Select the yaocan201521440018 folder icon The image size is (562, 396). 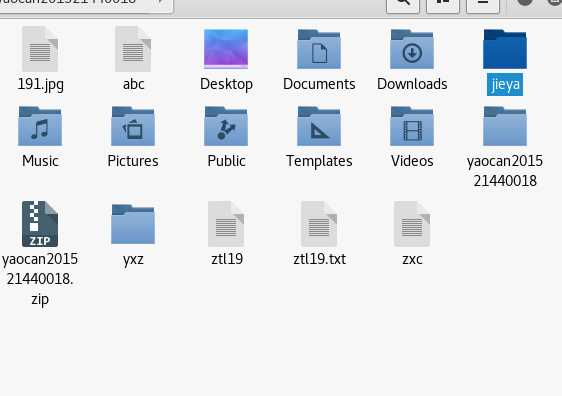505,126
